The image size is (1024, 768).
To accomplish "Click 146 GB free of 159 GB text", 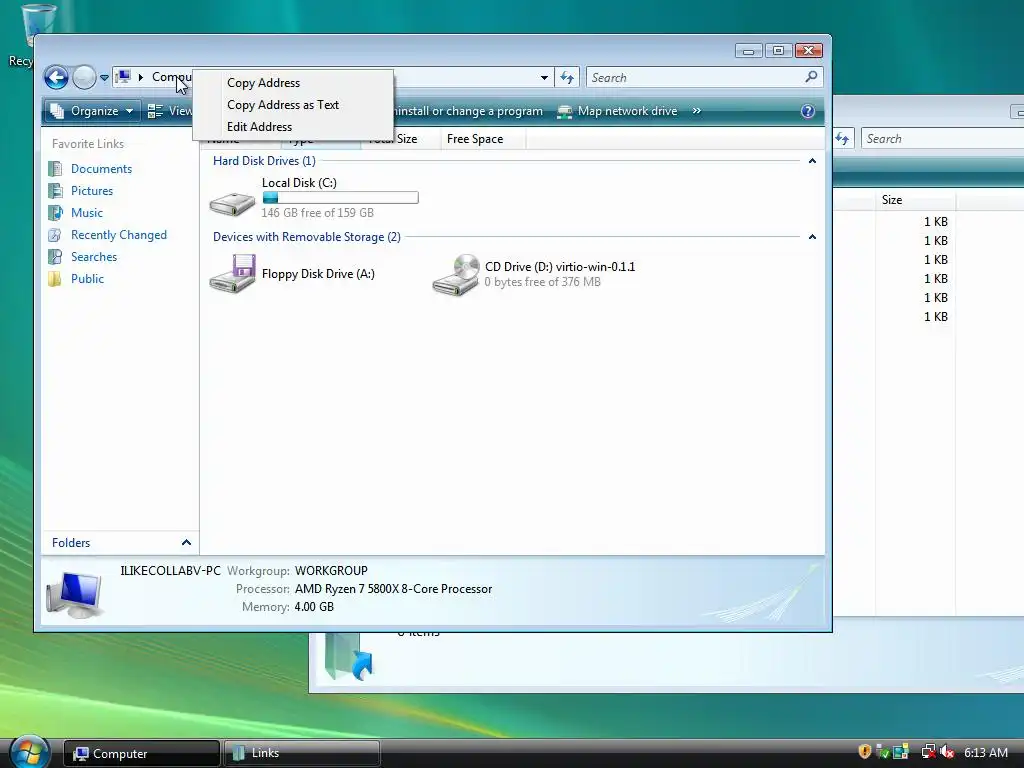I will coord(317,213).
